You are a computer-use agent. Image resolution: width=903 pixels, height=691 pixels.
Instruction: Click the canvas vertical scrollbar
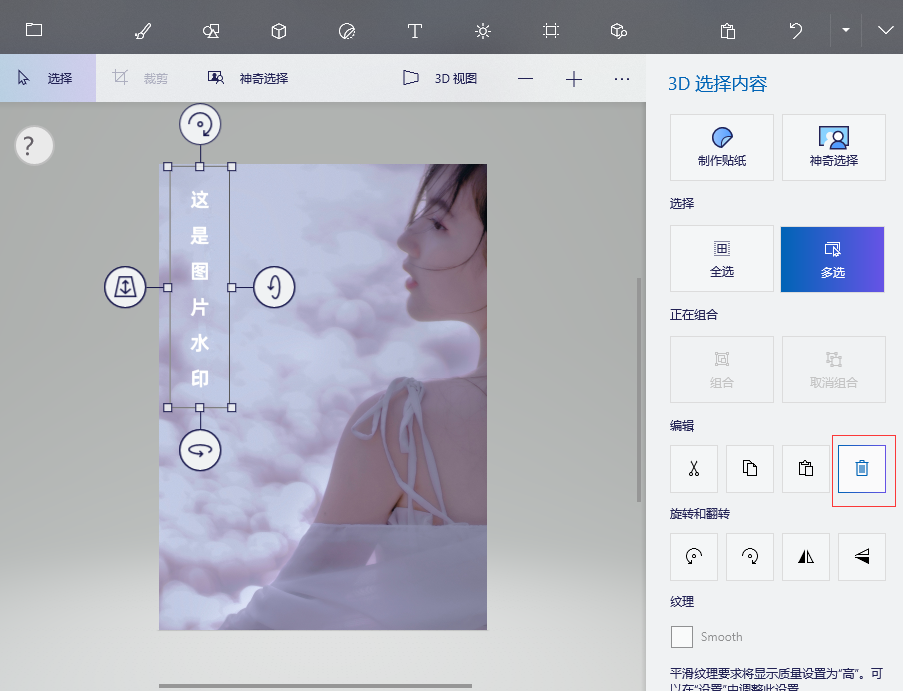639,390
